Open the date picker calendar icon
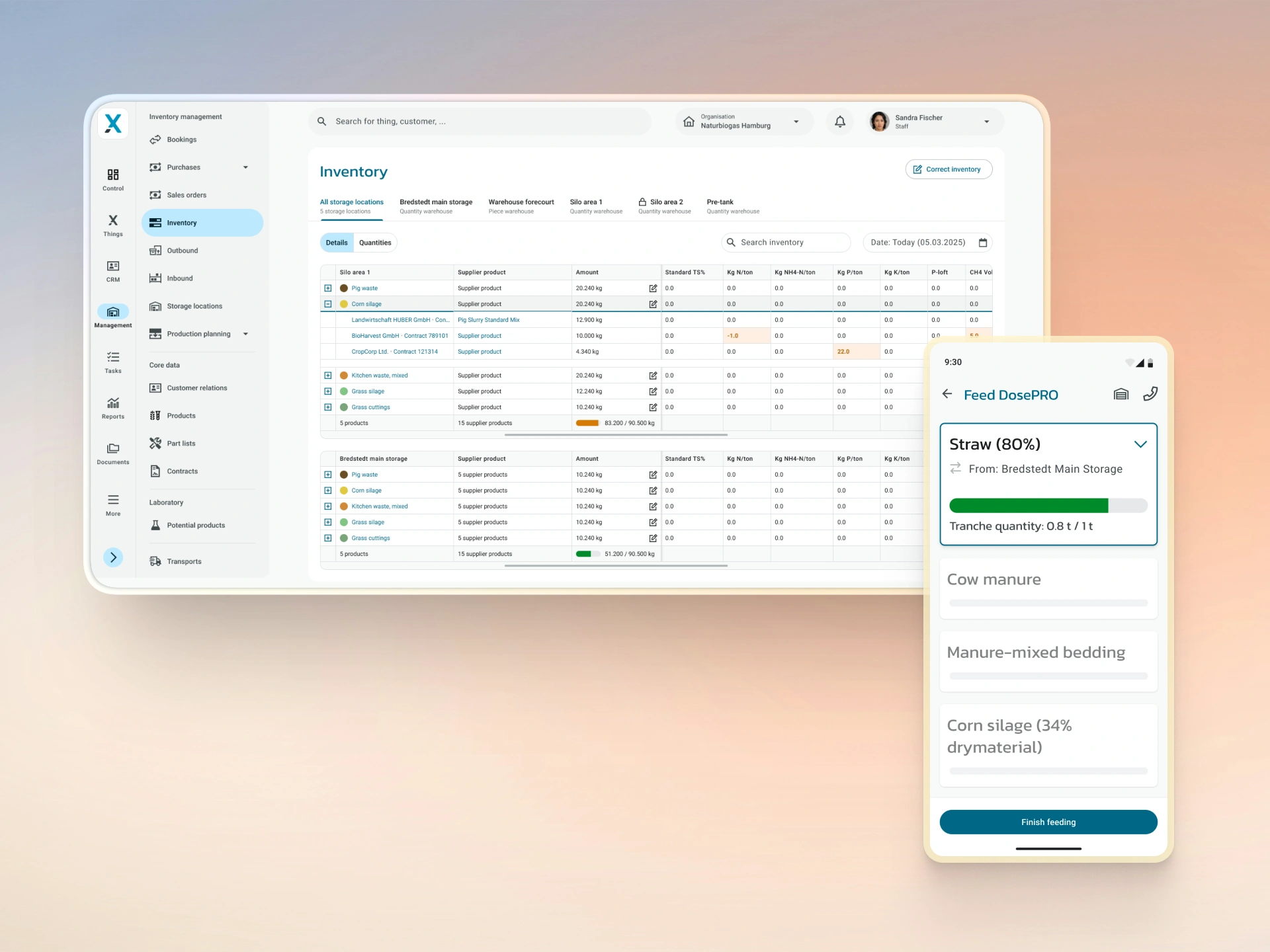The image size is (1270, 952). (x=983, y=243)
